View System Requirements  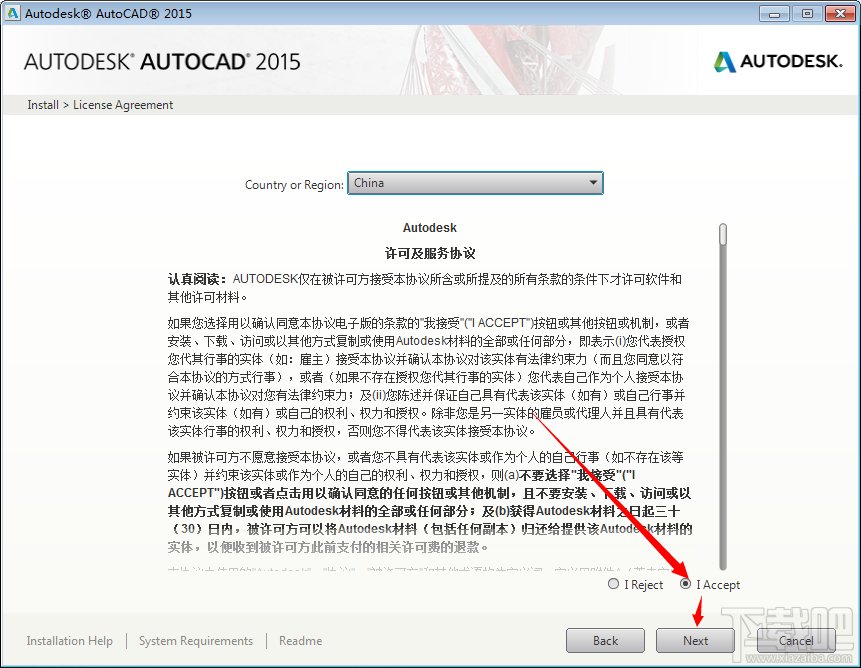[x=195, y=640]
